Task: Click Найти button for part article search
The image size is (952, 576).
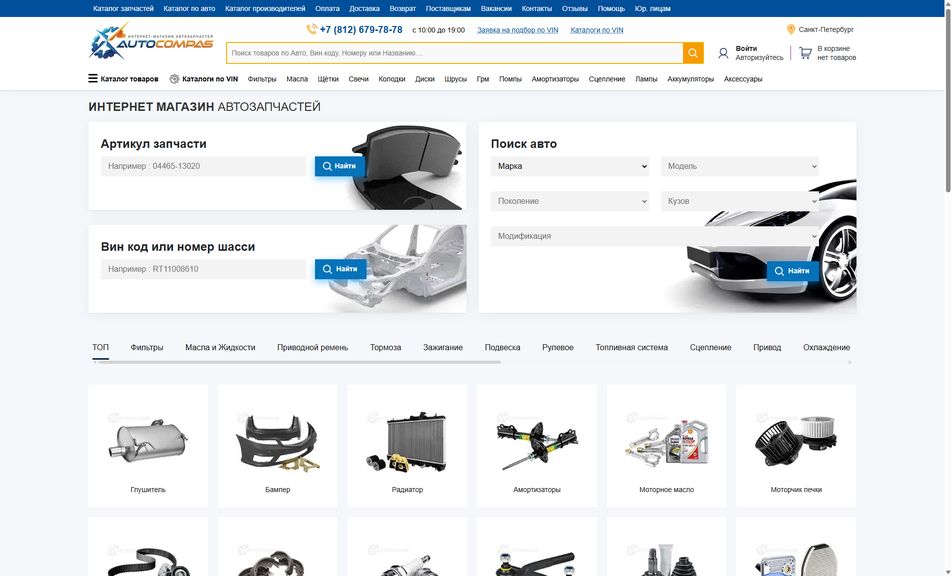Action: point(340,166)
